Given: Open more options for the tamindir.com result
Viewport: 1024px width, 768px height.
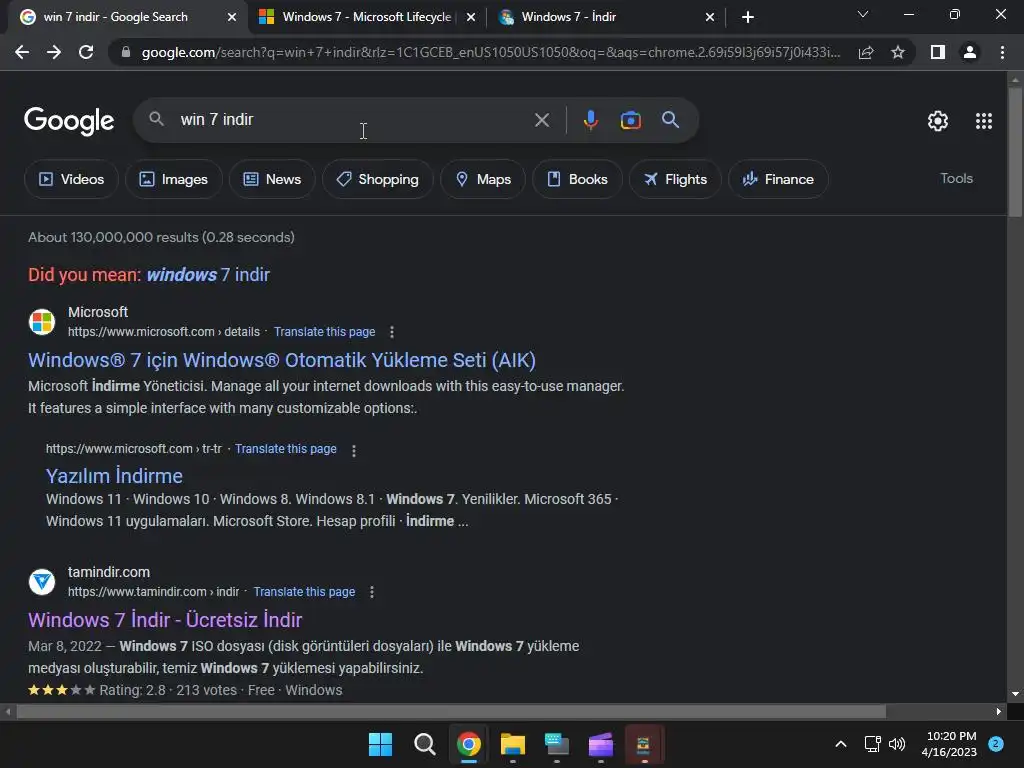Looking at the screenshot, I should 372,592.
